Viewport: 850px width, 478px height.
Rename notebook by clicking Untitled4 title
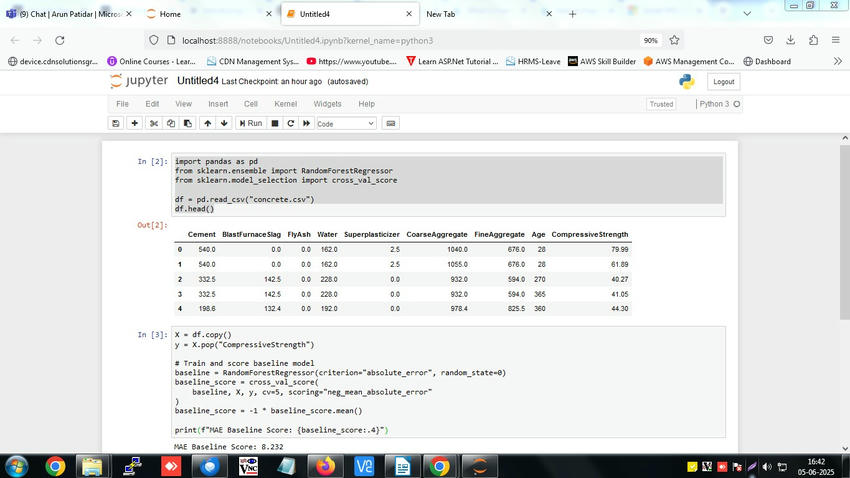point(198,81)
